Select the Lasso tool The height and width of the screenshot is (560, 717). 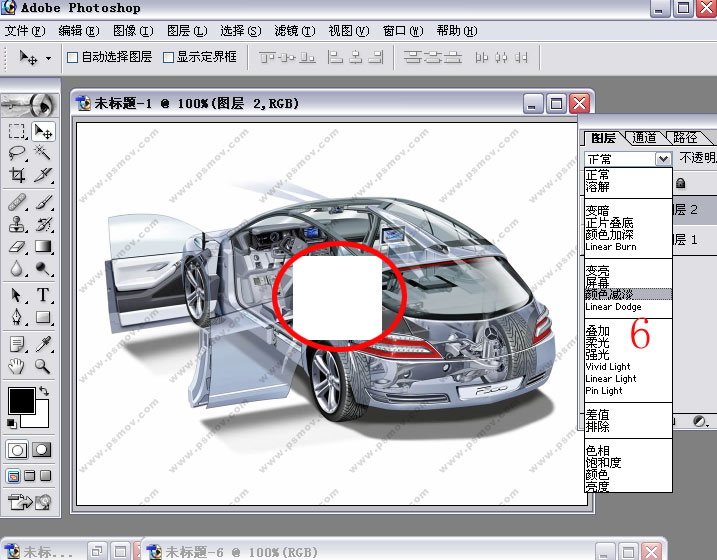(x=17, y=153)
